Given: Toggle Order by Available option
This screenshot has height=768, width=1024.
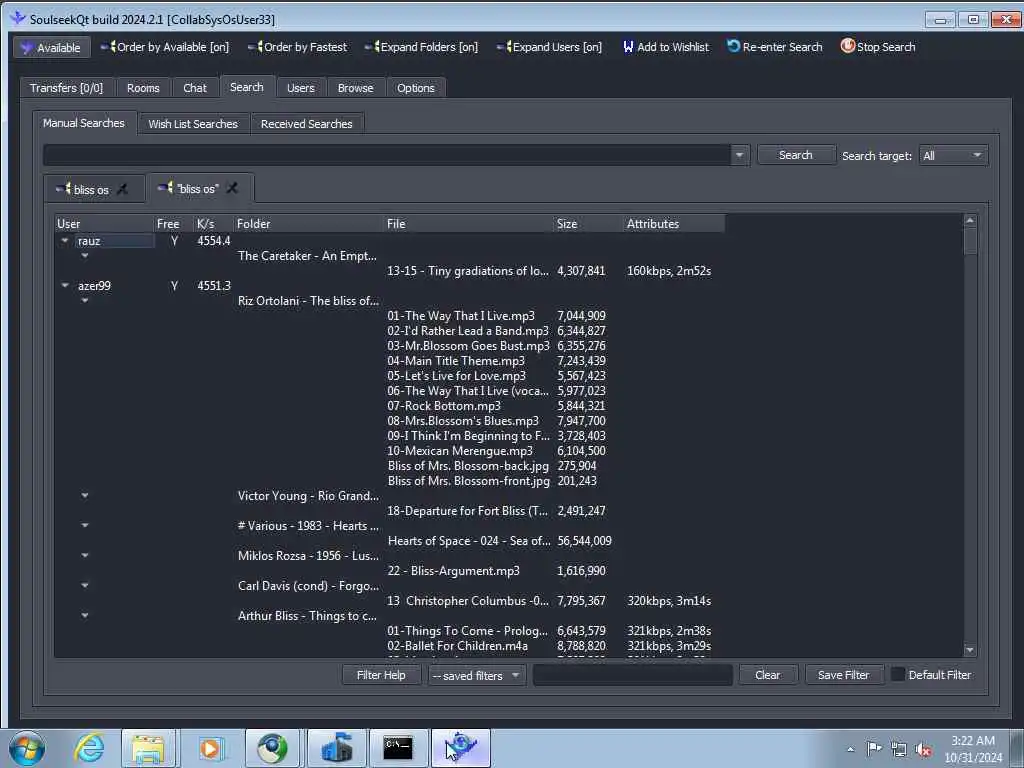Looking at the screenshot, I should click(x=165, y=47).
